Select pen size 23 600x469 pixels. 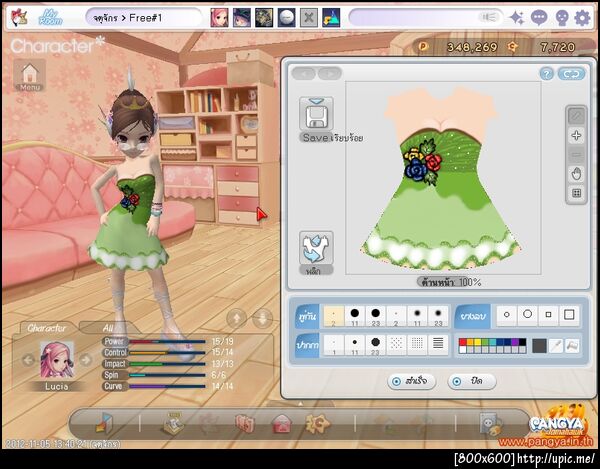pyautogui.click(x=375, y=345)
